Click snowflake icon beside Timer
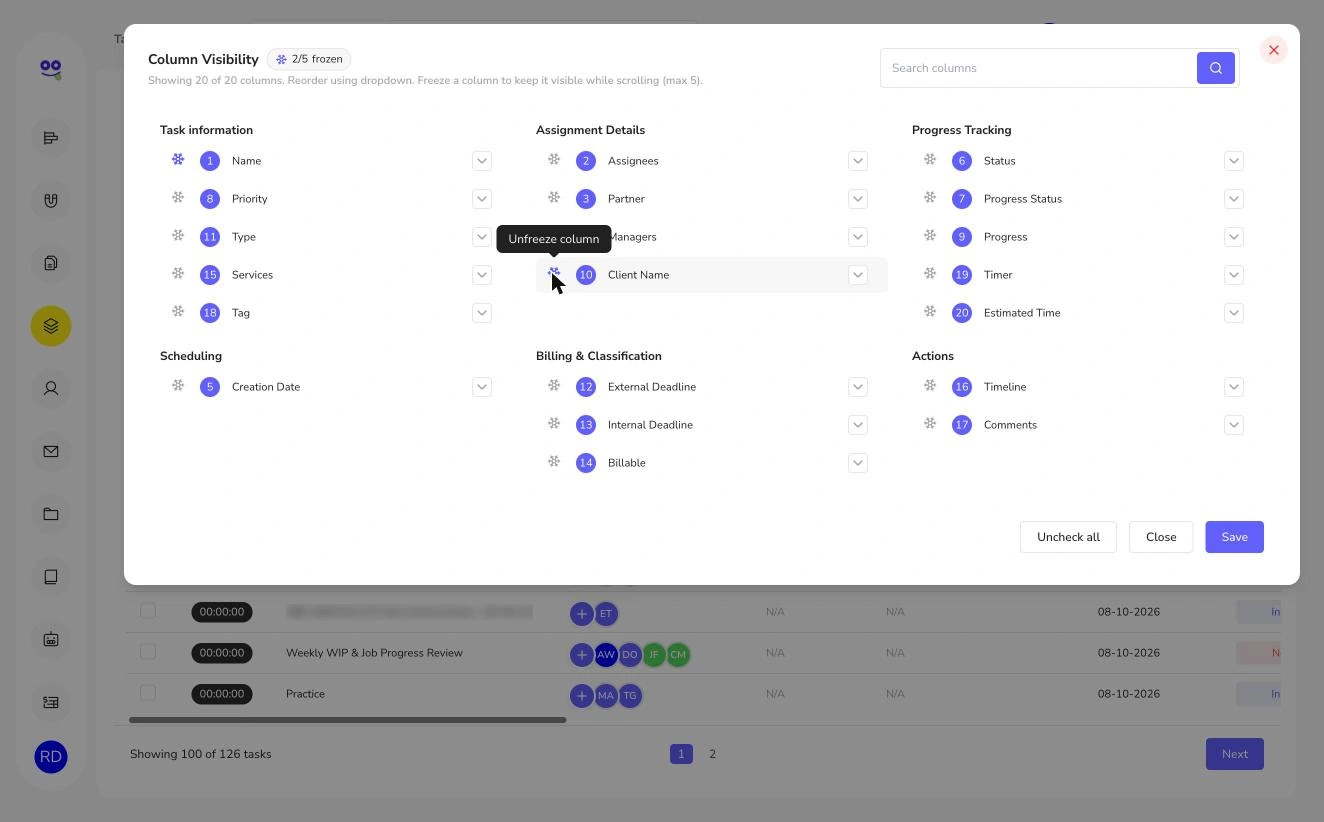Screen dimensions: 1324x822 (x=930, y=273)
